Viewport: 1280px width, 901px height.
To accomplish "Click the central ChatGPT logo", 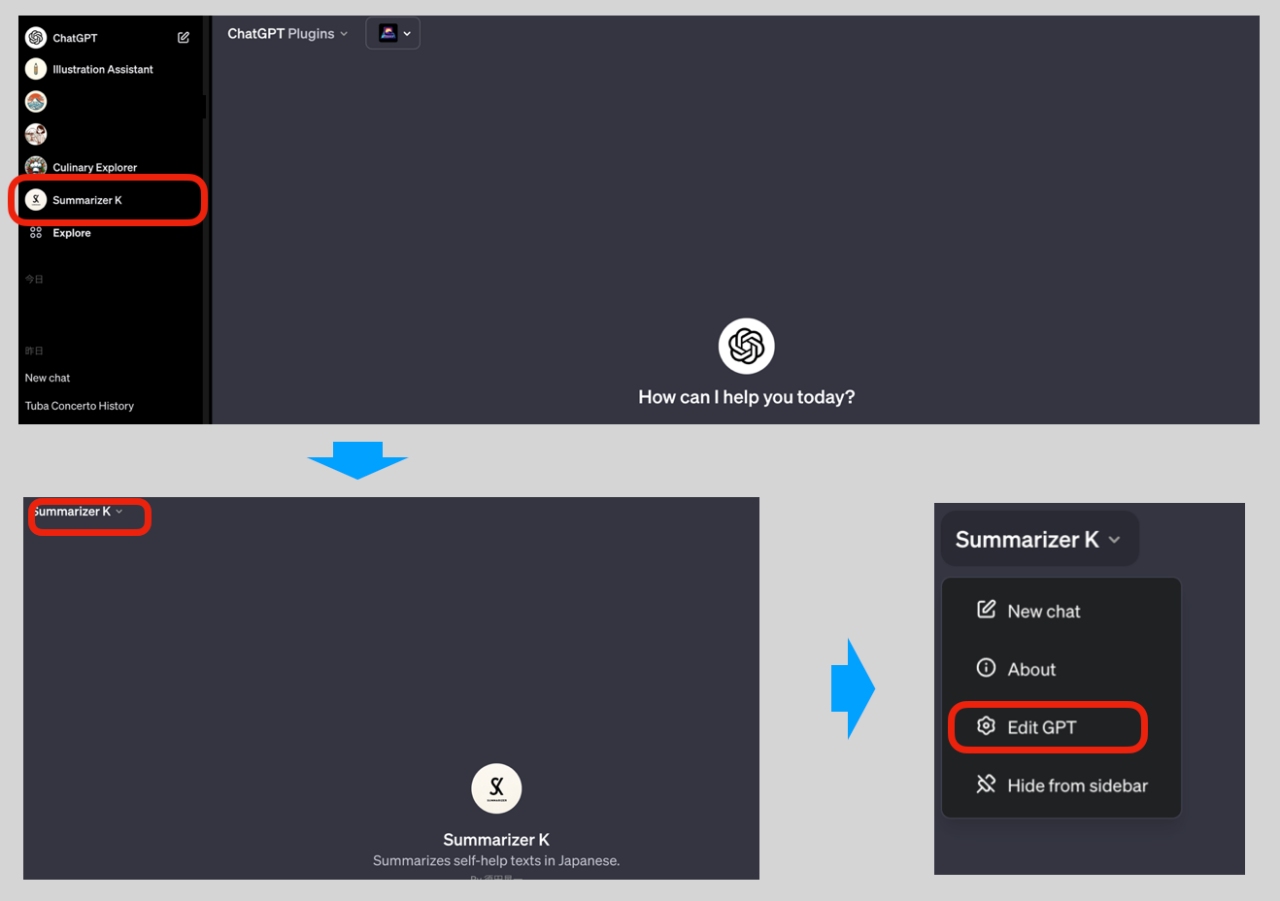I will pyautogui.click(x=746, y=346).
